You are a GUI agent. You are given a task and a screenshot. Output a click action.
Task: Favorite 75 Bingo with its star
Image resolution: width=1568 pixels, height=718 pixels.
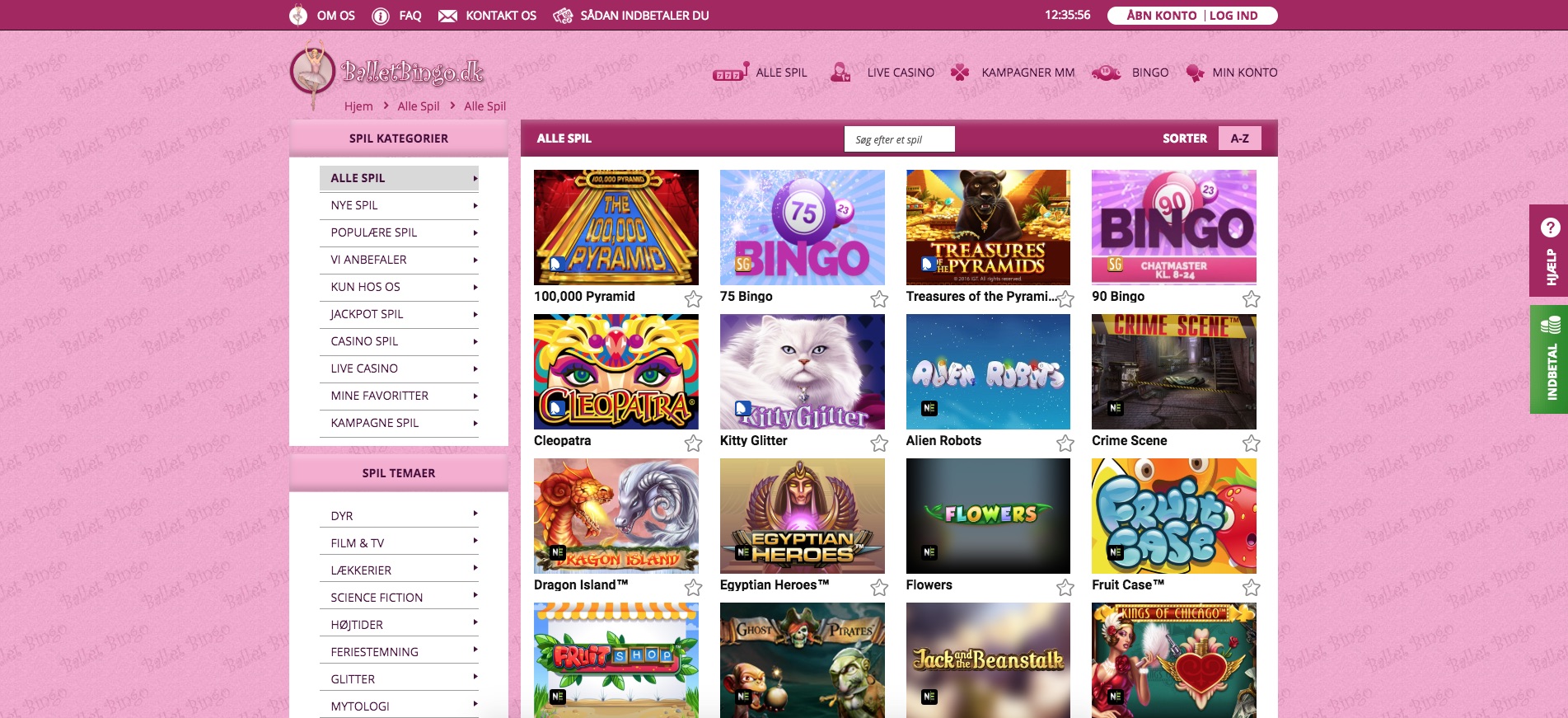click(879, 298)
